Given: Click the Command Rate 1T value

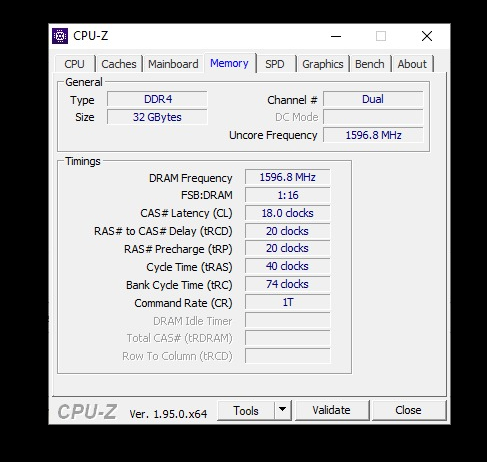Looking at the screenshot, I should 288,302.
